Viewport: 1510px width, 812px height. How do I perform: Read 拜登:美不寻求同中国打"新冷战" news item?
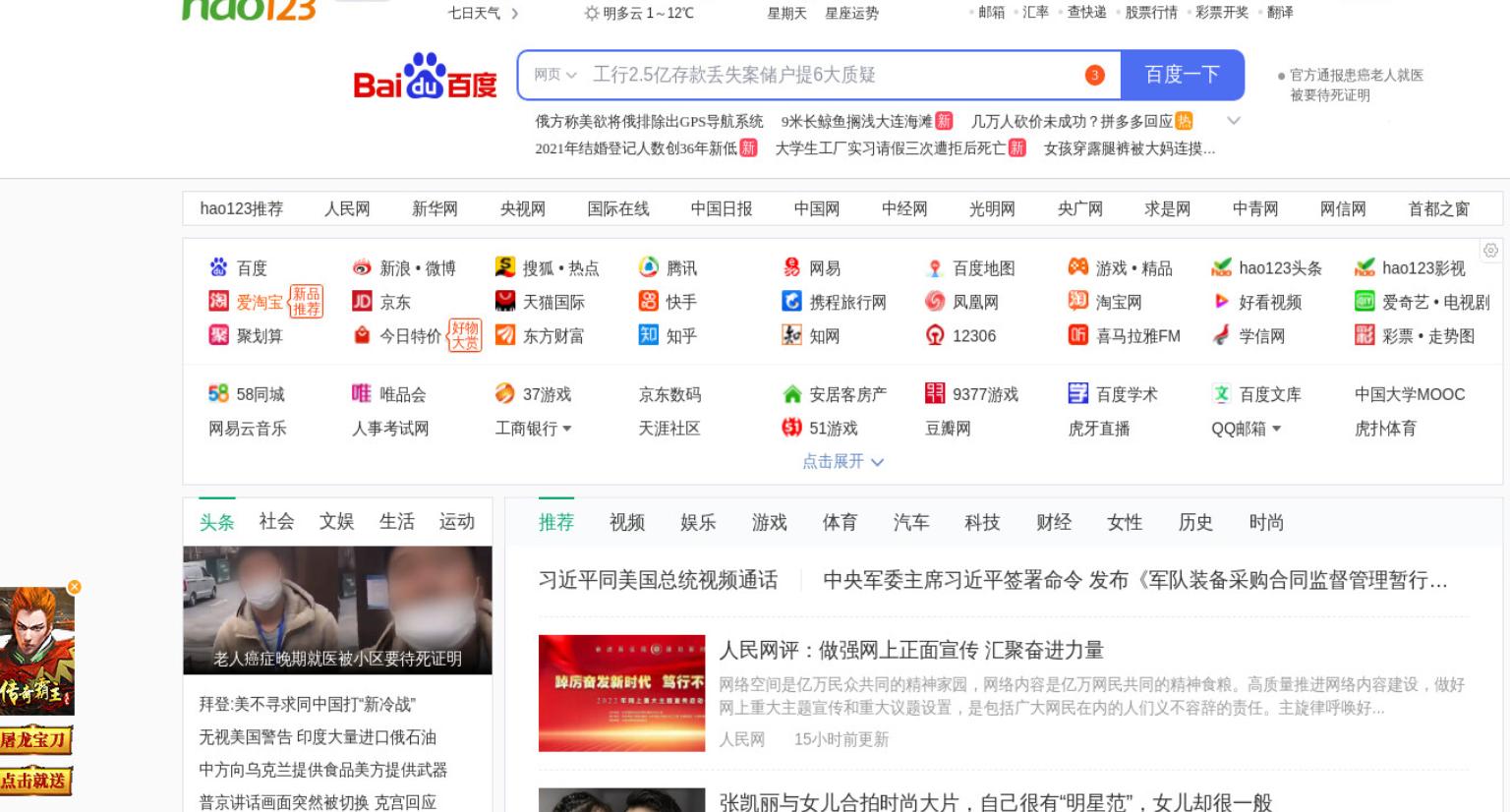point(307,704)
